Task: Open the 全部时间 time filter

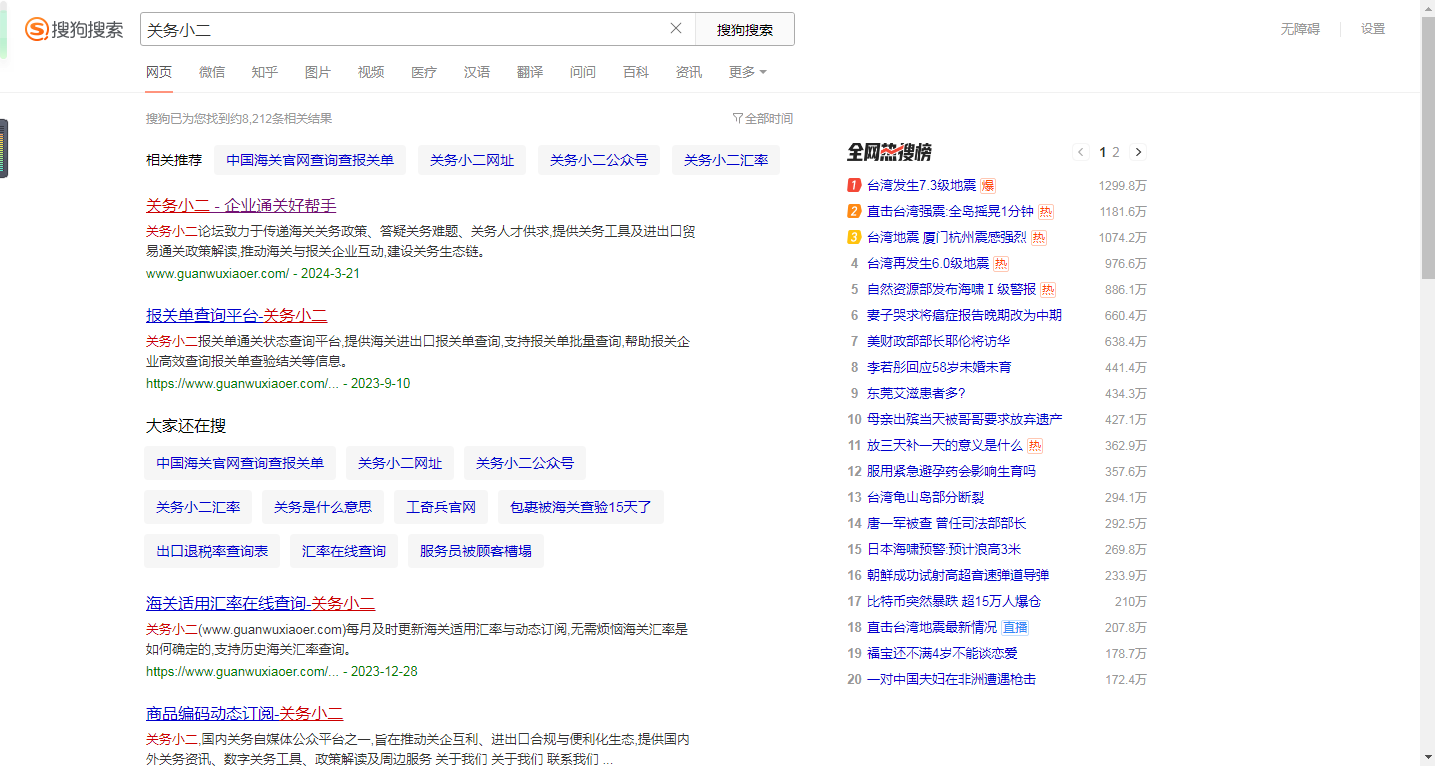Action: point(762,118)
